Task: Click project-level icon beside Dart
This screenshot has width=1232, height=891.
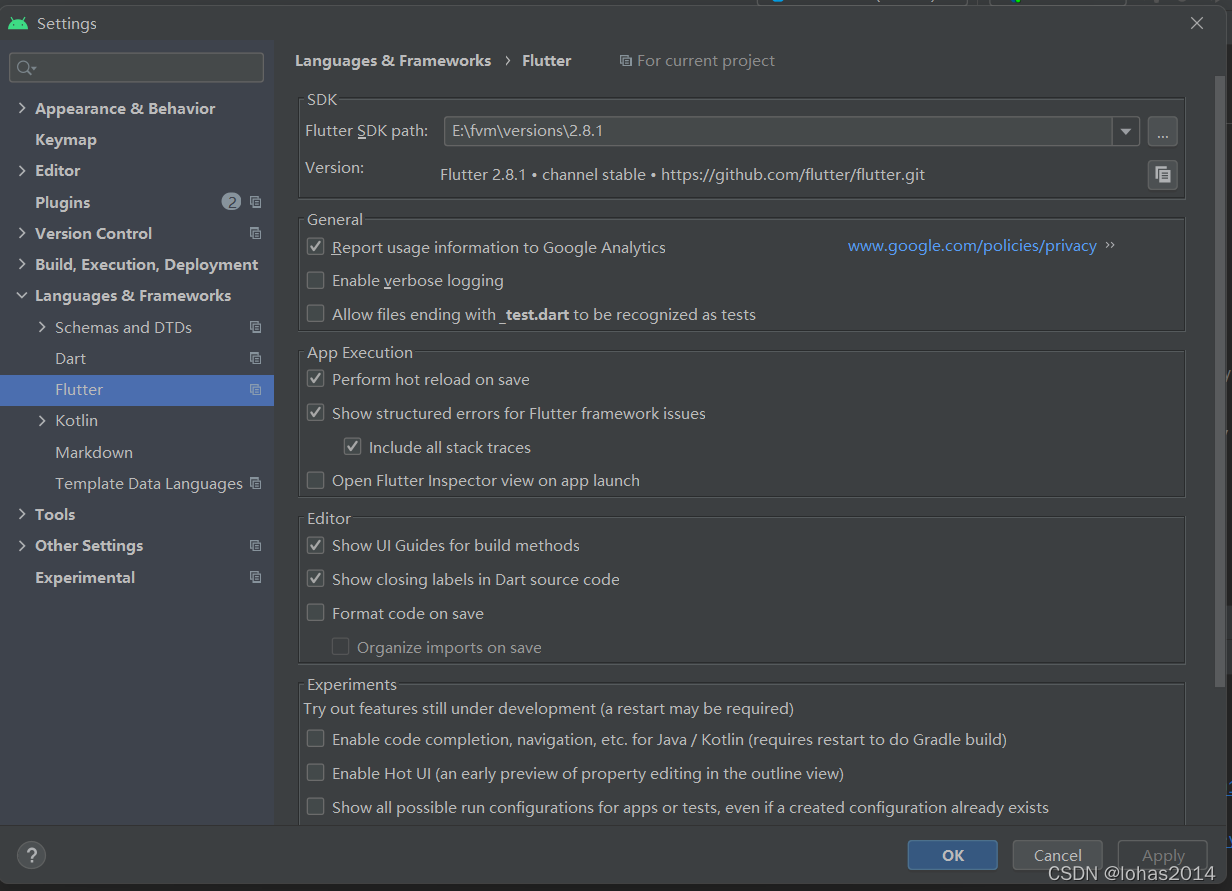Action: click(256, 358)
